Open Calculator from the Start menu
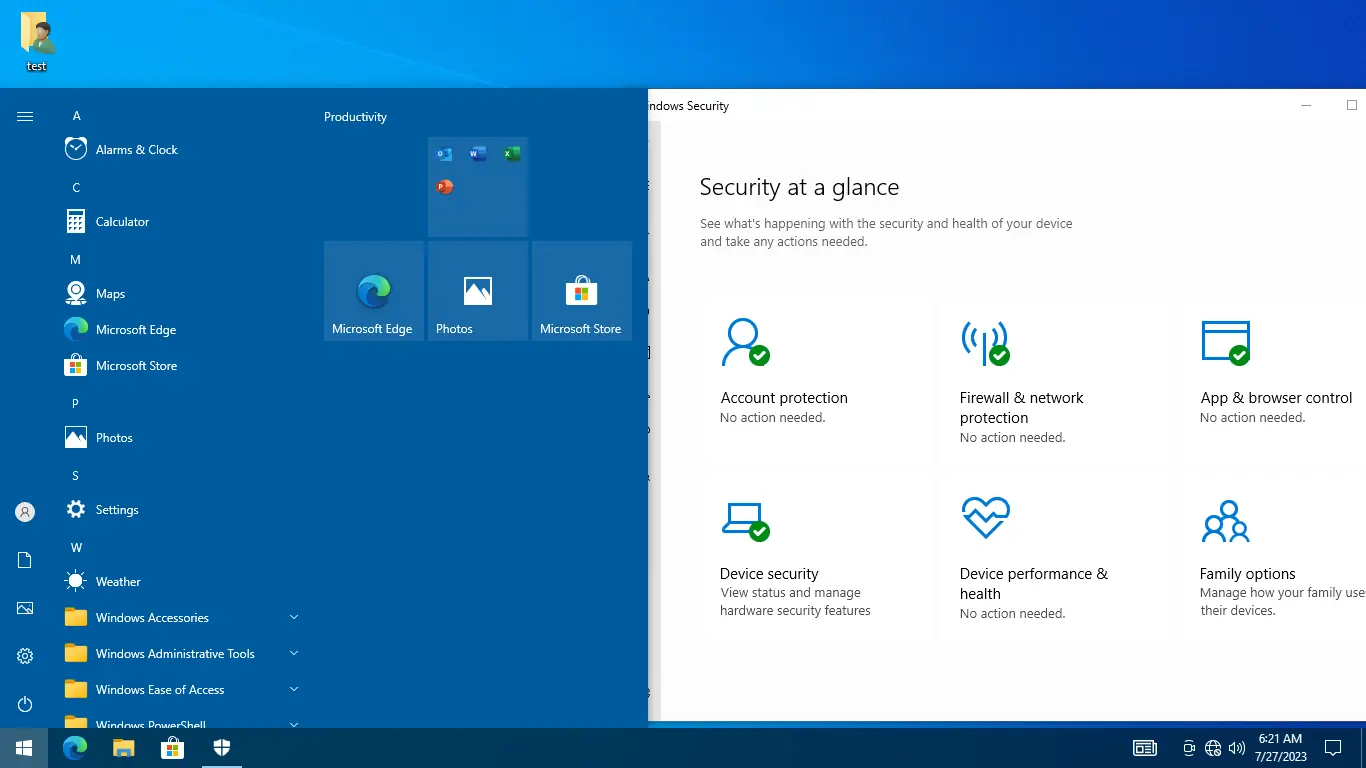 (x=121, y=221)
